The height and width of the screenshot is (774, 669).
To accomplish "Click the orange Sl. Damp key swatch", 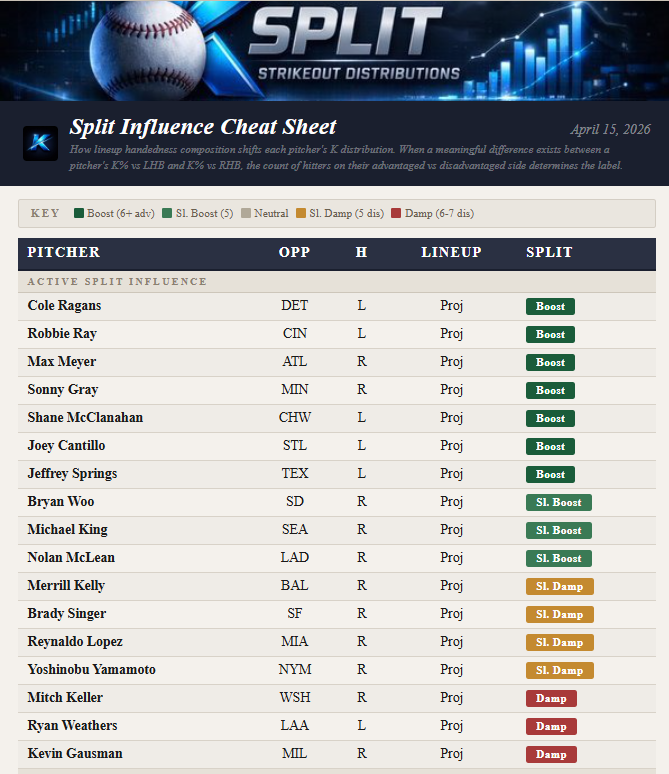I will pos(301,213).
